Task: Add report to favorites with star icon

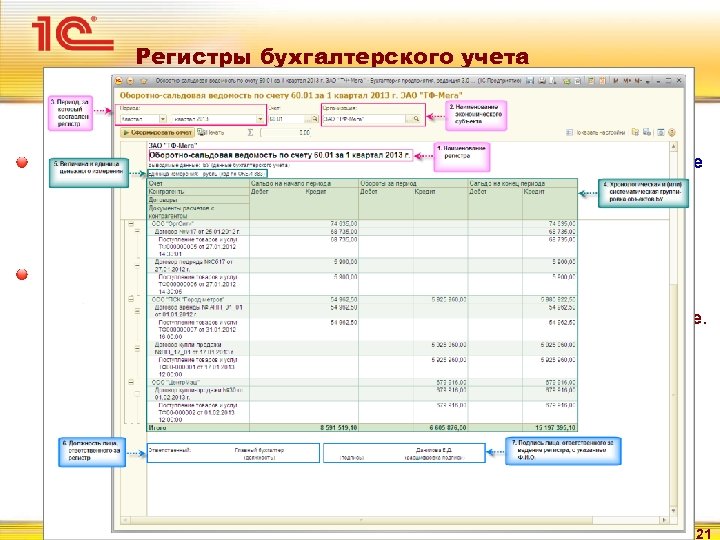Action: (143, 81)
